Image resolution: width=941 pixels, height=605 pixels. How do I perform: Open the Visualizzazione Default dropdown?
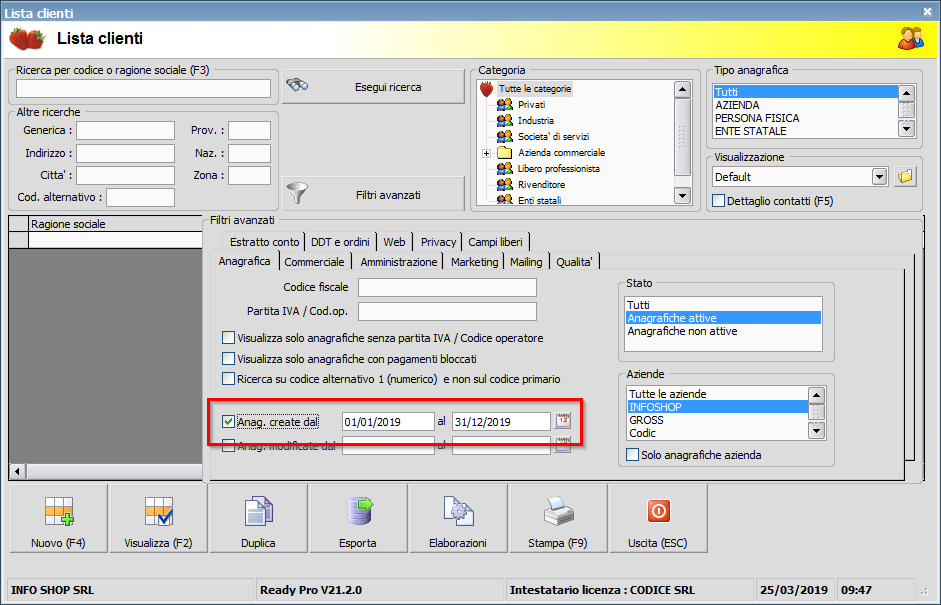(x=879, y=176)
